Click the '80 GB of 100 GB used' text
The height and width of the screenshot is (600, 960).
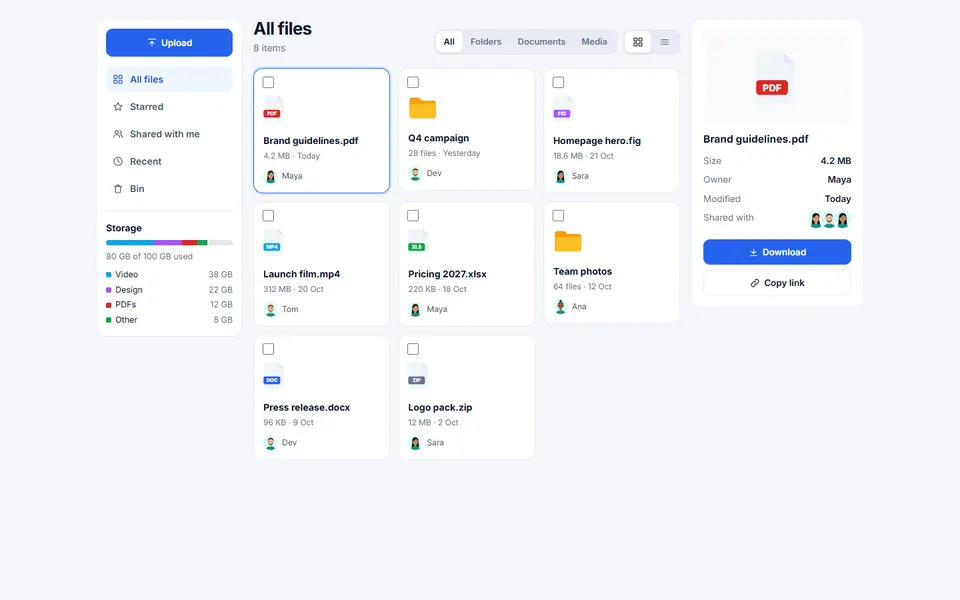click(x=149, y=257)
